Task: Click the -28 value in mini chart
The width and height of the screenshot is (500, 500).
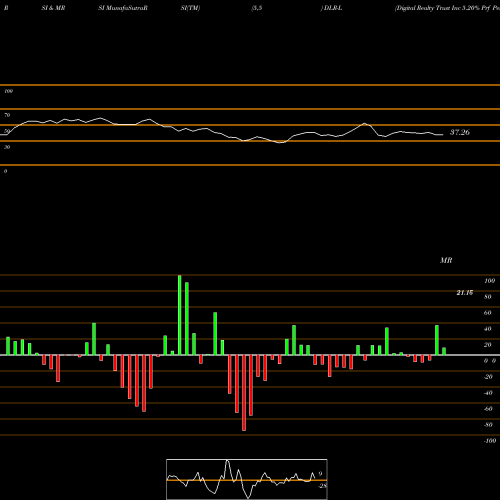Action: pyautogui.click(x=323, y=486)
